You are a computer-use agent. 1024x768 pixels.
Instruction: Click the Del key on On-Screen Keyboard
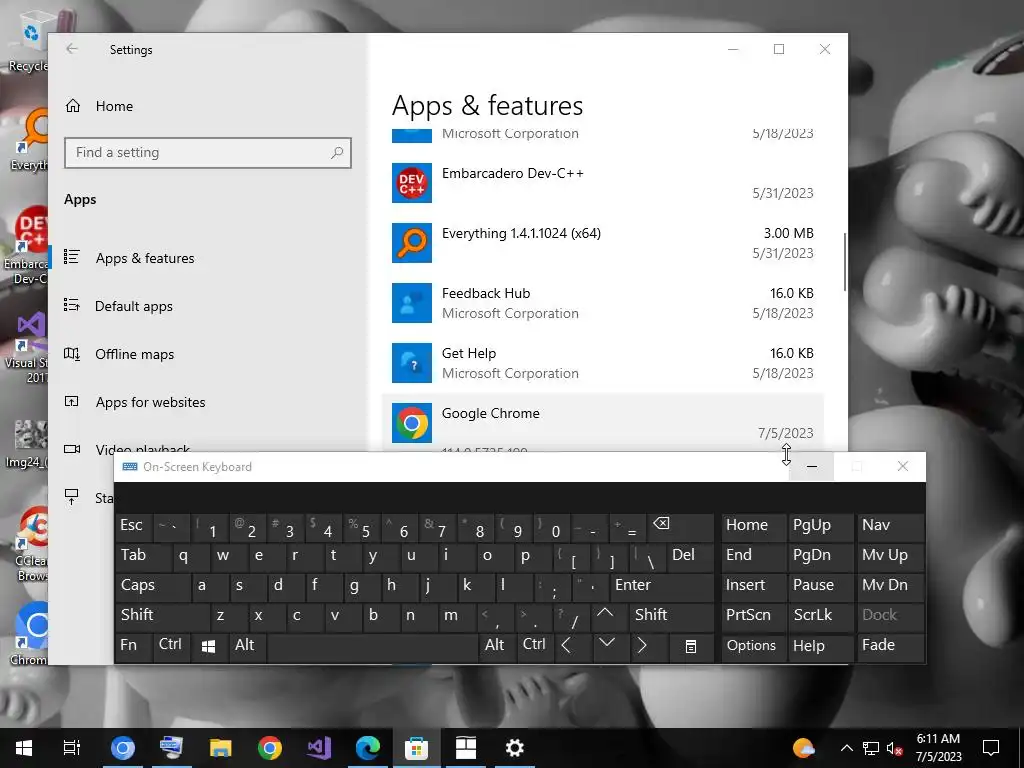click(x=690, y=556)
